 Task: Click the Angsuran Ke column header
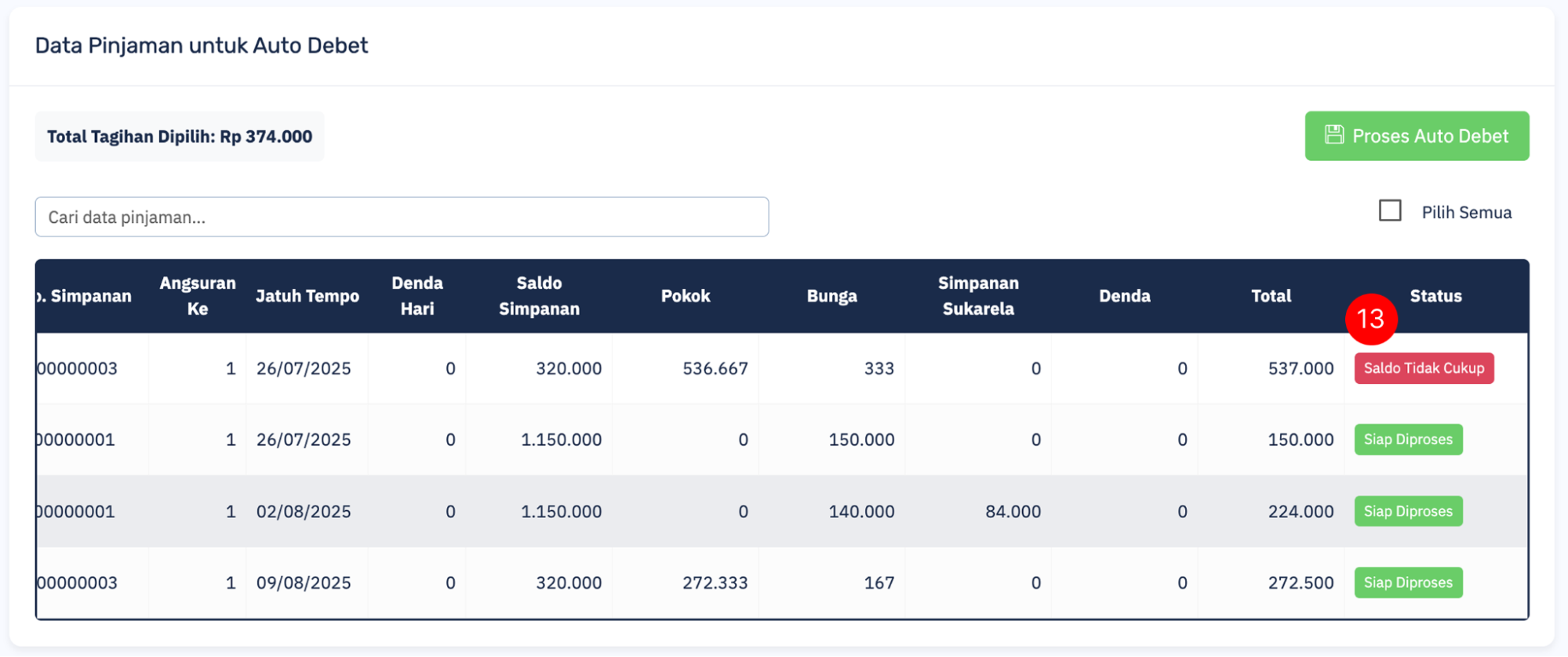(198, 296)
